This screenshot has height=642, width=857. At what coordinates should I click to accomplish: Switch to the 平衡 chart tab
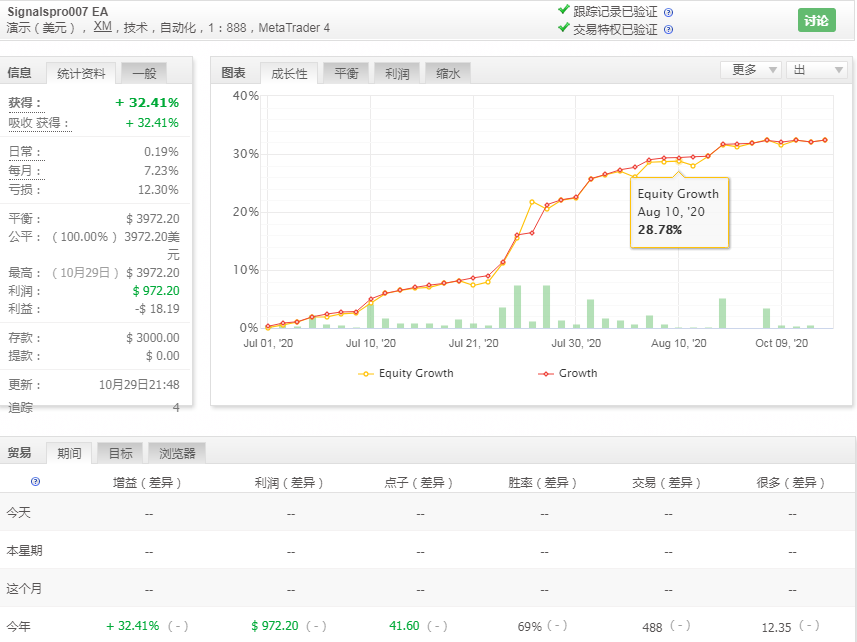[x=346, y=73]
